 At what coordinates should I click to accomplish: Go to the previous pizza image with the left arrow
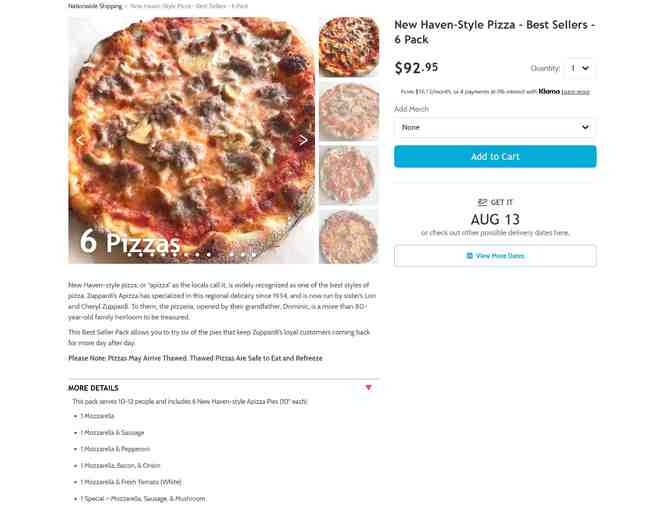(80, 140)
